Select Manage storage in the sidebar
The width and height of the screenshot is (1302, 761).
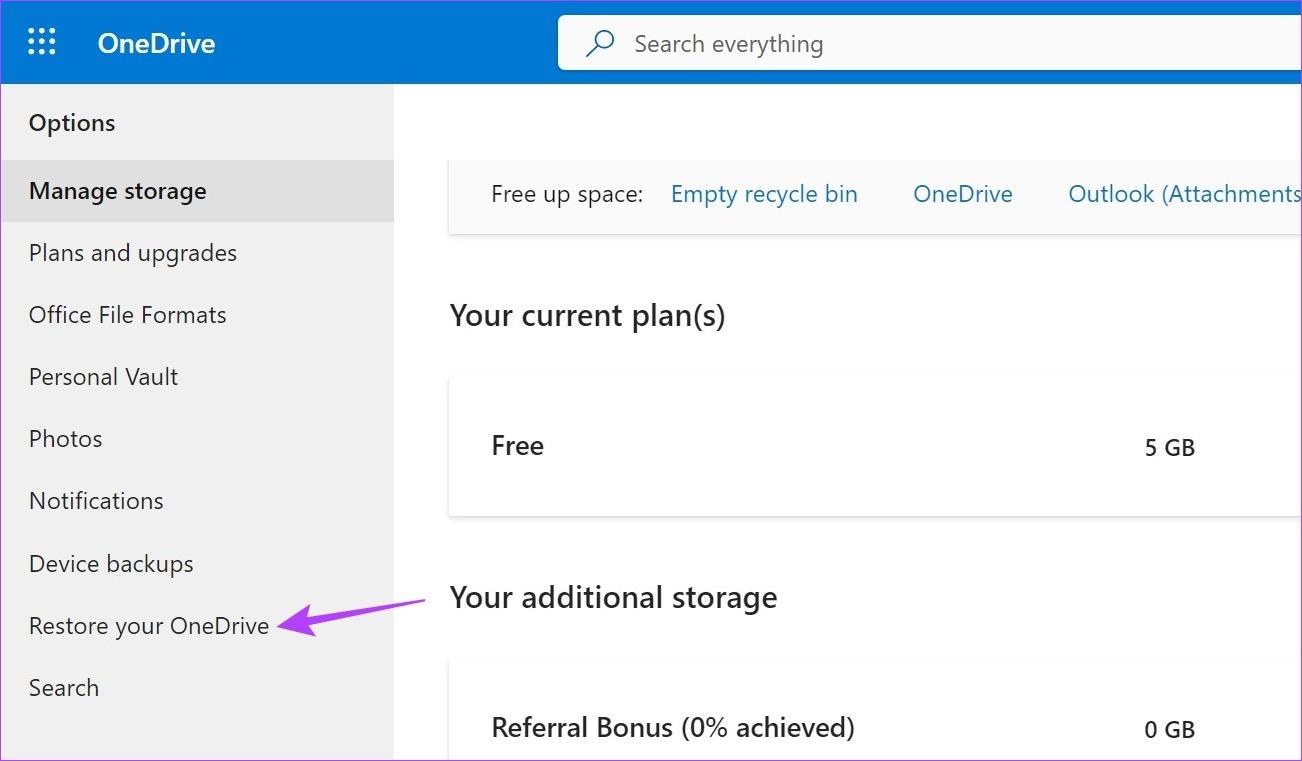[x=118, y=190]
